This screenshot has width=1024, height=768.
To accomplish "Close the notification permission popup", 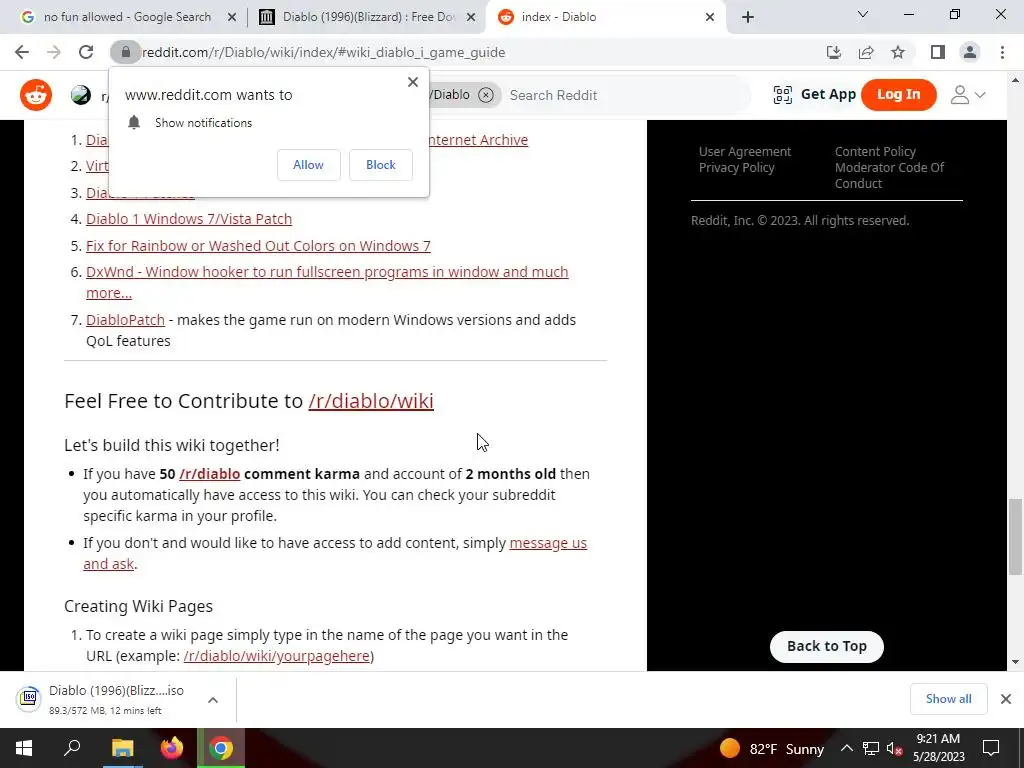I will pos(413,82).
